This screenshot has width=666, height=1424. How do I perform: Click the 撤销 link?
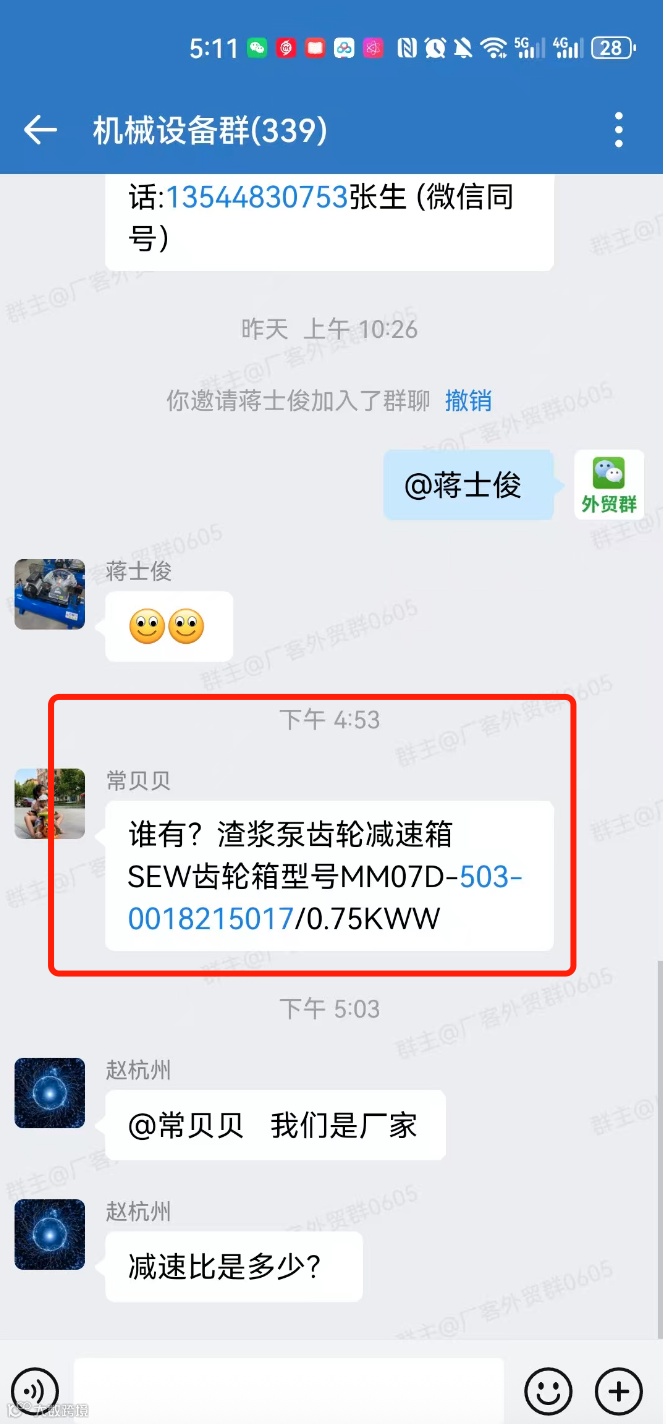pyautogui.click(x=468, y=401)
